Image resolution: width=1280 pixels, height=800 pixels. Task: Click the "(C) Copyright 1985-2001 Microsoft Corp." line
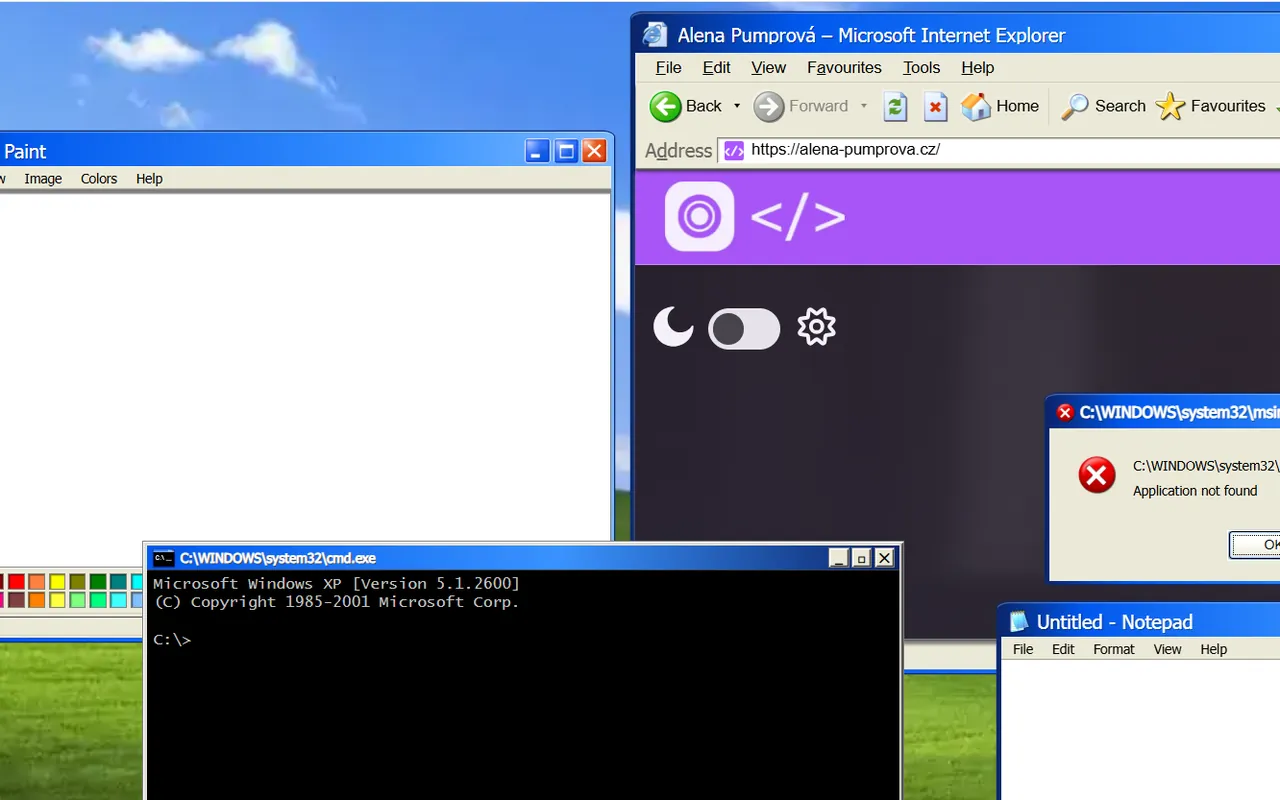tap(336, 602)
